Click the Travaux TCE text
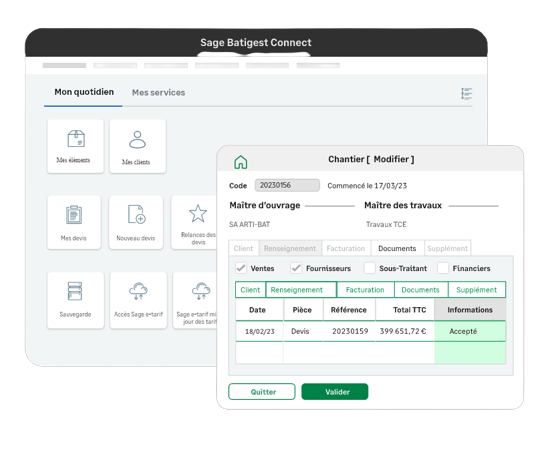The image size is (542, 460). [x=386, y=224]
